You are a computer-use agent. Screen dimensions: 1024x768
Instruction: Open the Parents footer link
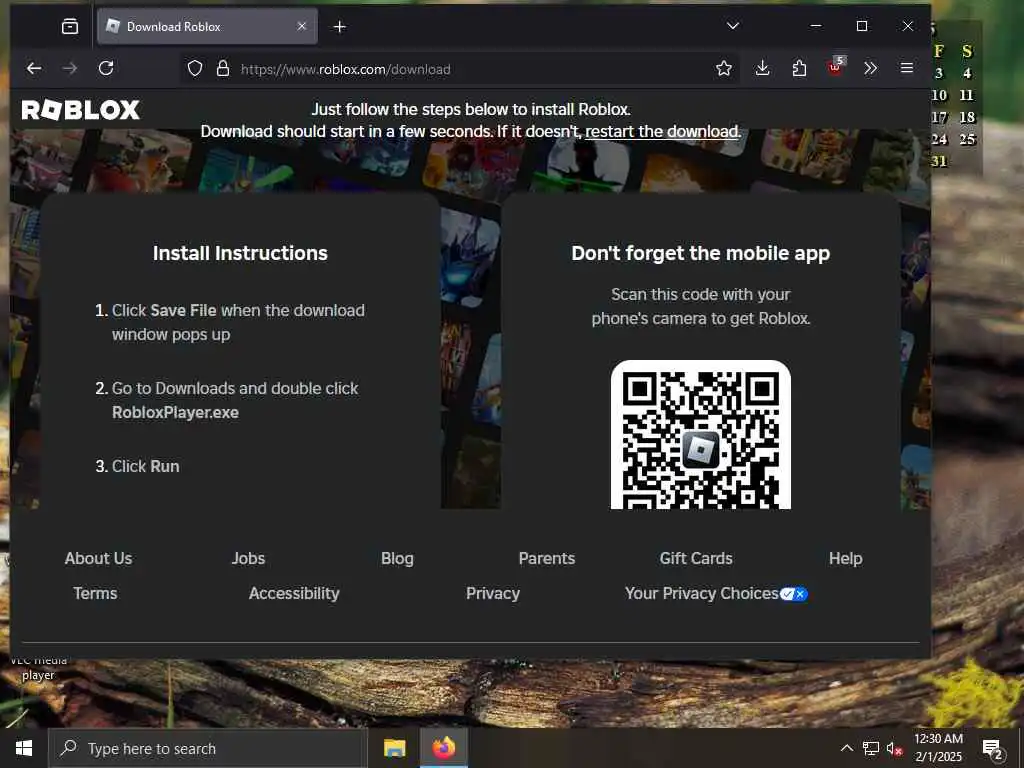coord(547,558)
